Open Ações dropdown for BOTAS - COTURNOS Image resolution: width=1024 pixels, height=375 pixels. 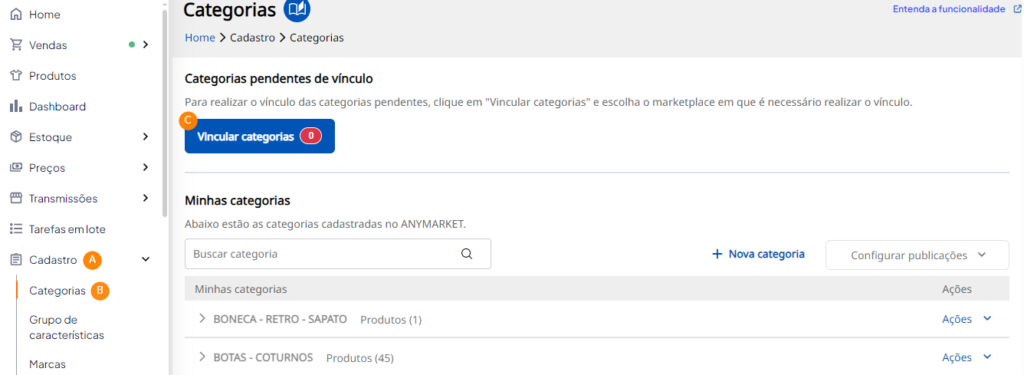tap(967, 358)
